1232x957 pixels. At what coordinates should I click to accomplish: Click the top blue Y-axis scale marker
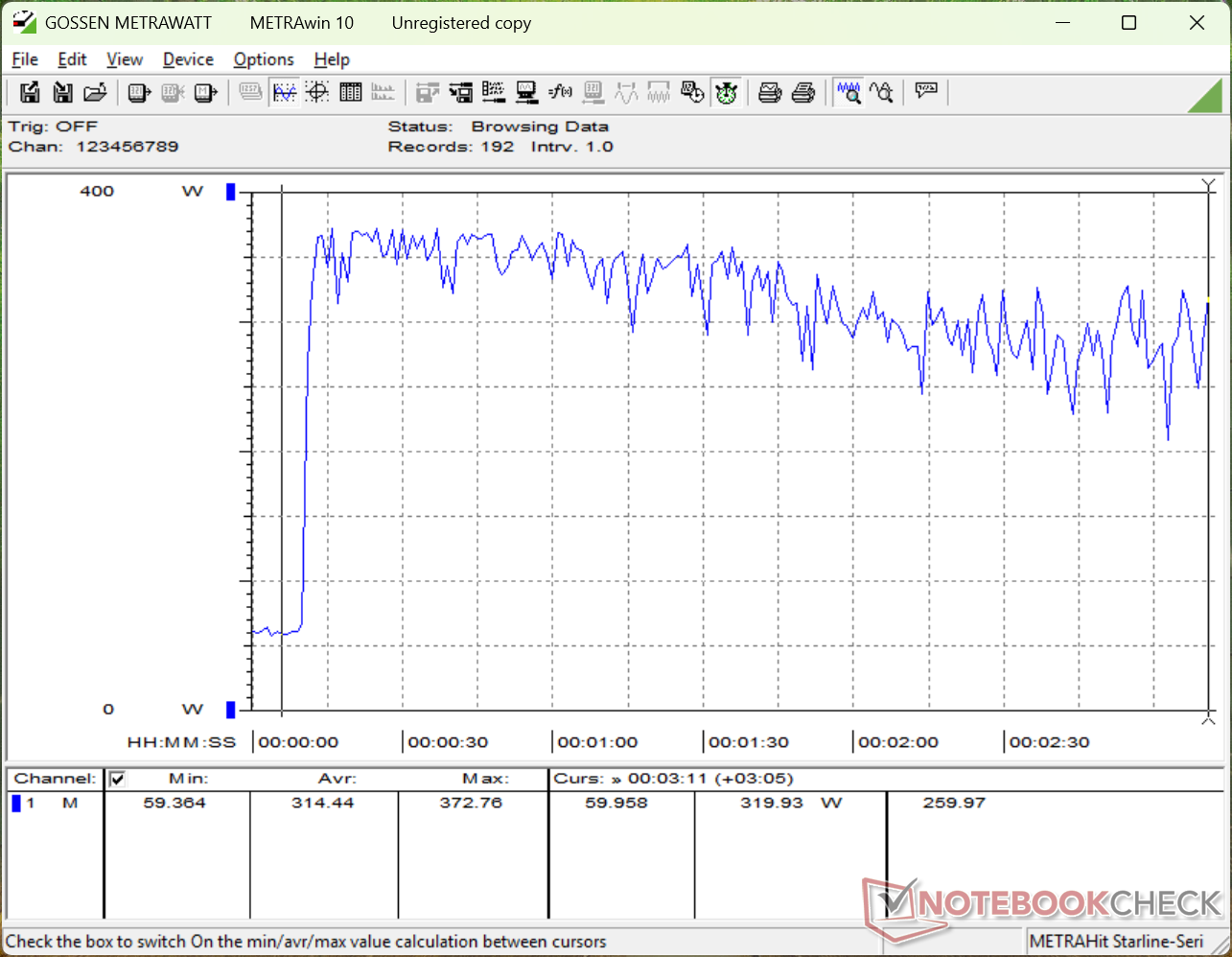[x=230, y=192]
